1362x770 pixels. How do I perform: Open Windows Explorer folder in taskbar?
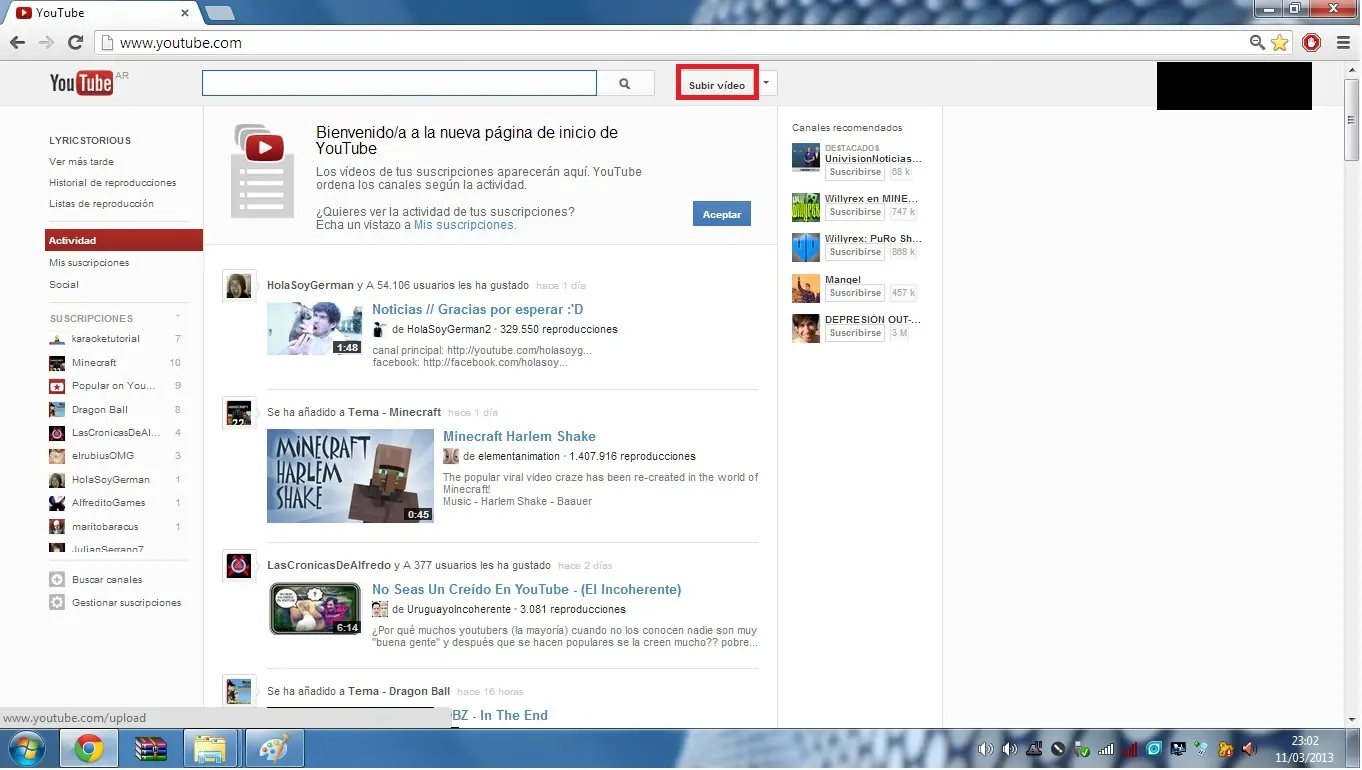tap(211, 749)
